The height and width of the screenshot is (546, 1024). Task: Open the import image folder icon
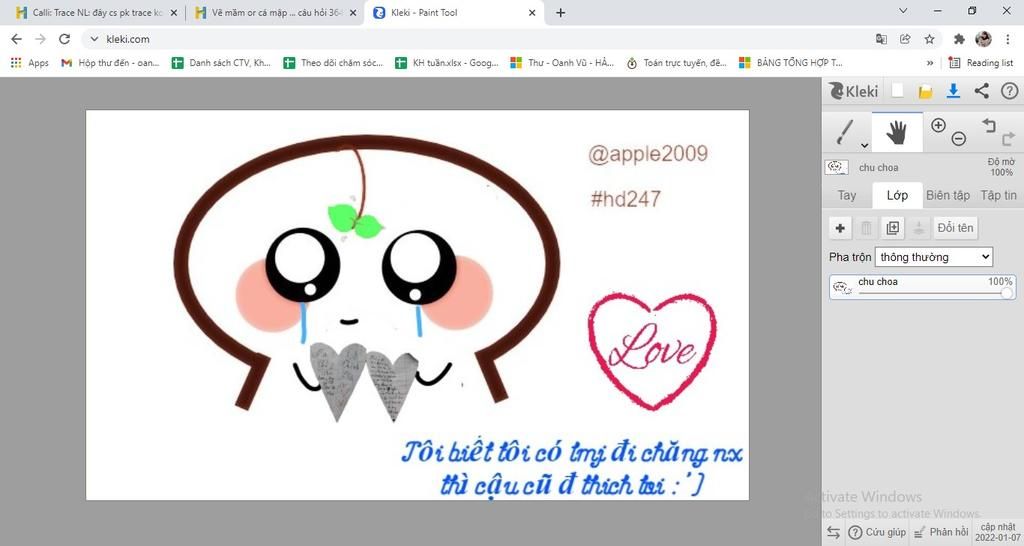pos(925,91)
